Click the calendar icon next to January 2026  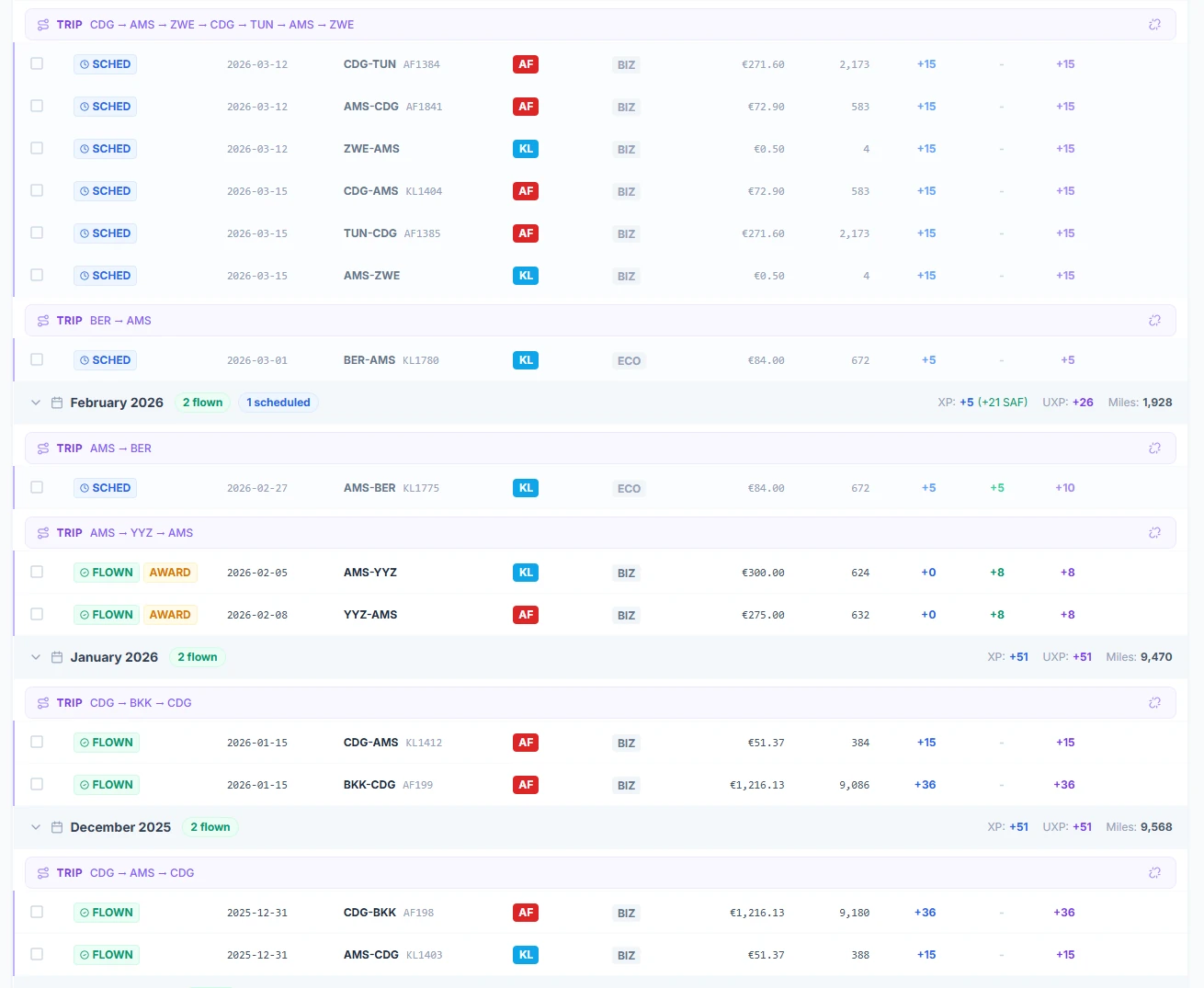point(56,657)
